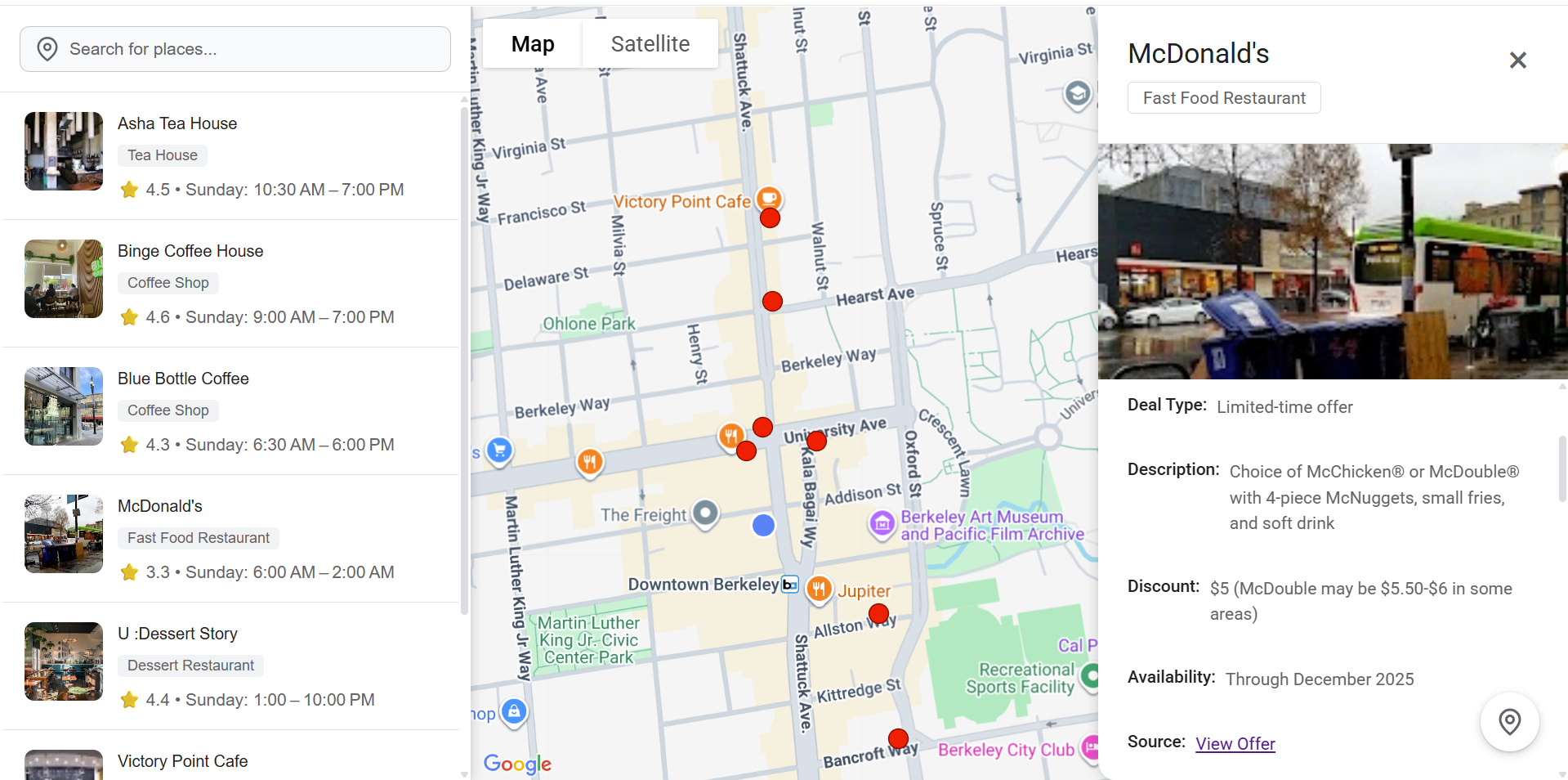Click the Coffee Shop tag under Blue Bottle Coffee
Viewport: 1568px width, 780px height.
pos(168,410)
